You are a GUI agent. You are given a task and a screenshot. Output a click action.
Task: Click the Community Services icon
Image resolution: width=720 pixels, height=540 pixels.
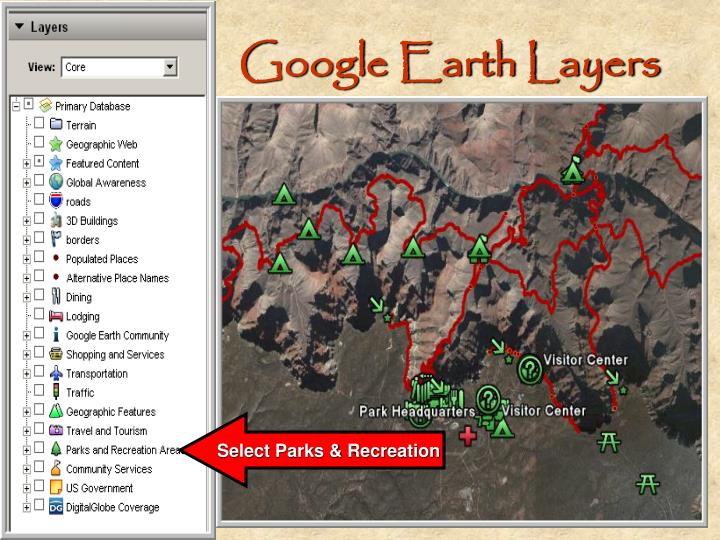56,468
